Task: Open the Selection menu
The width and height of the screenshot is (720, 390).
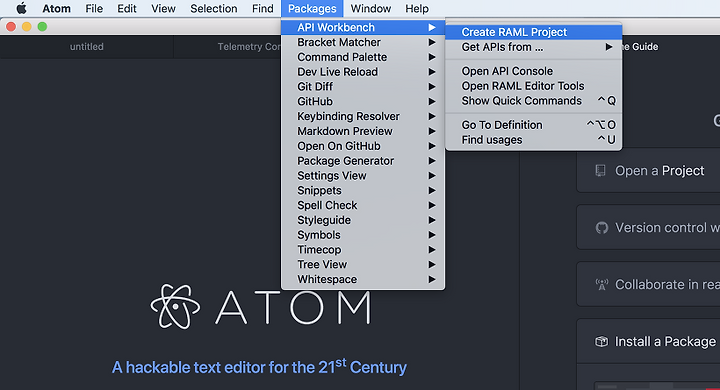Action: pyautogui.click(x=214, y=8)
